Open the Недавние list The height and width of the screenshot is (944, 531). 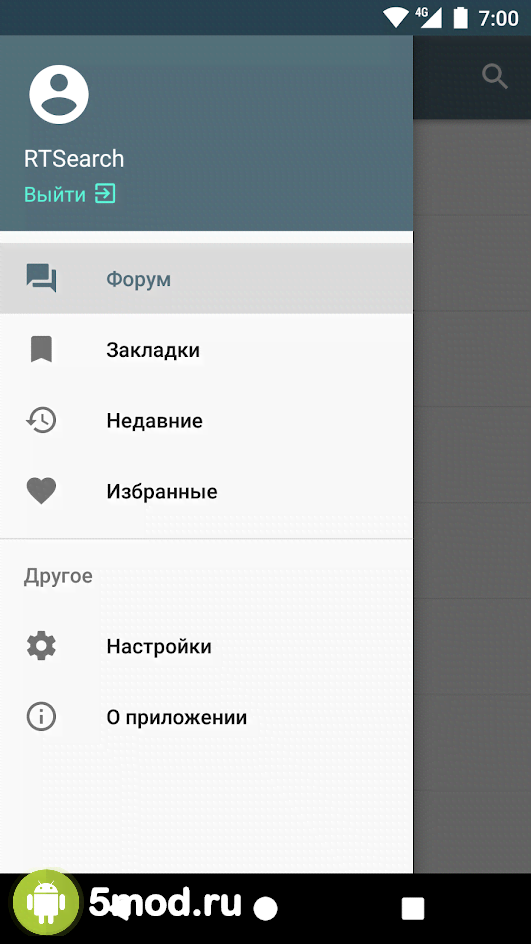pyautogui.click(x=206, y=420)
